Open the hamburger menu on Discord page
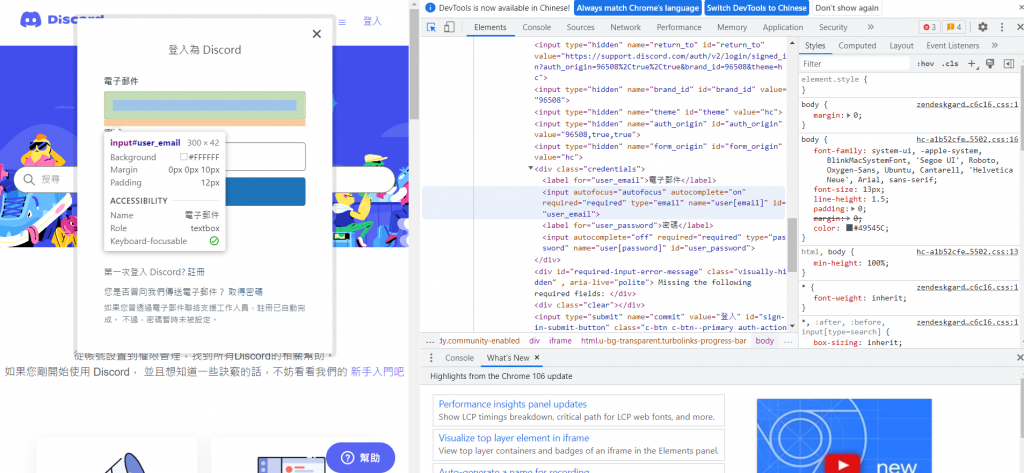The width and height of the screenshot is (1024, 473). [342, 22]
